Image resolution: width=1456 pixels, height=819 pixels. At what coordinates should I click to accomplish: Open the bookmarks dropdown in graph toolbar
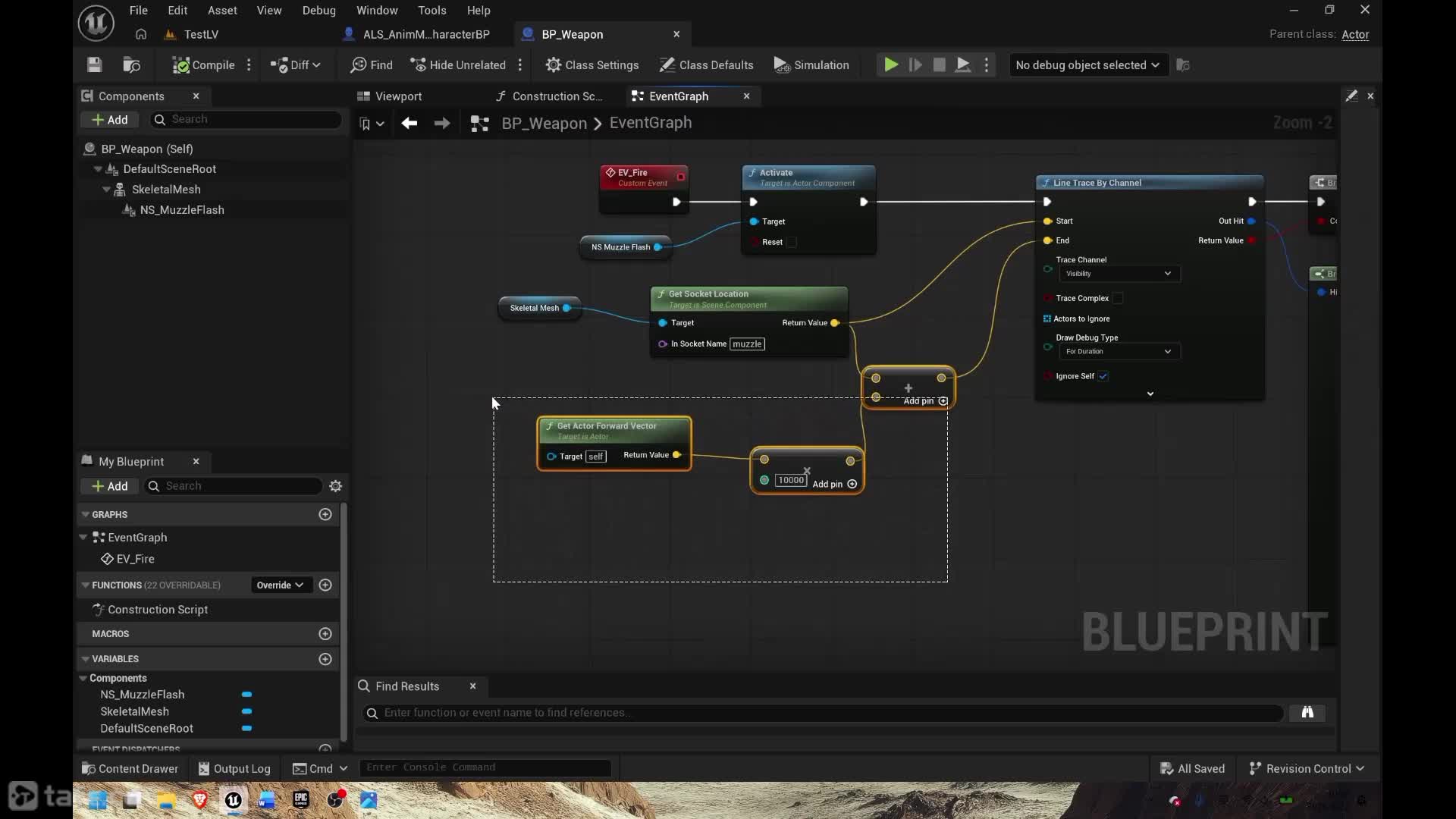(372, 124)
